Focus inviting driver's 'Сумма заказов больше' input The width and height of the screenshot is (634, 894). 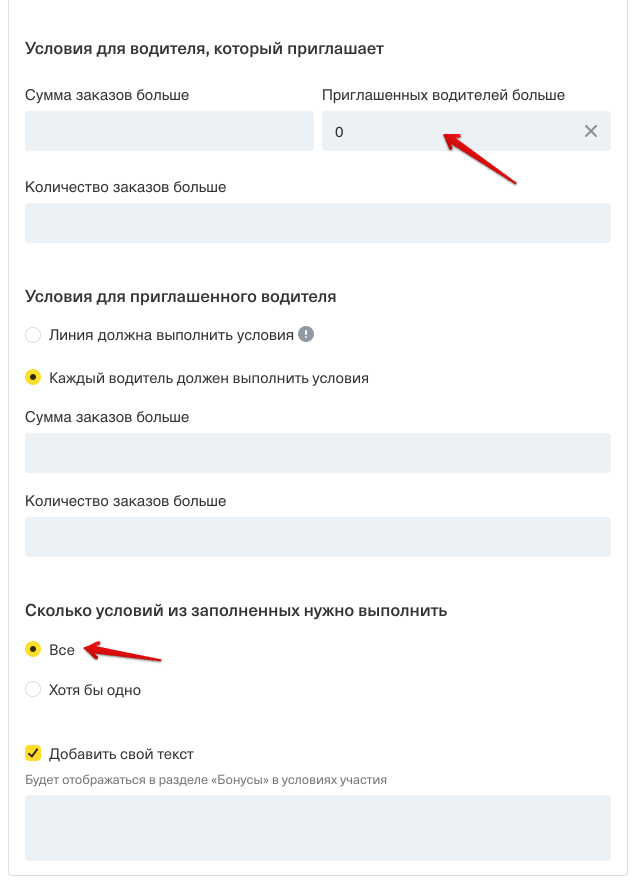(x=169, y=131)
